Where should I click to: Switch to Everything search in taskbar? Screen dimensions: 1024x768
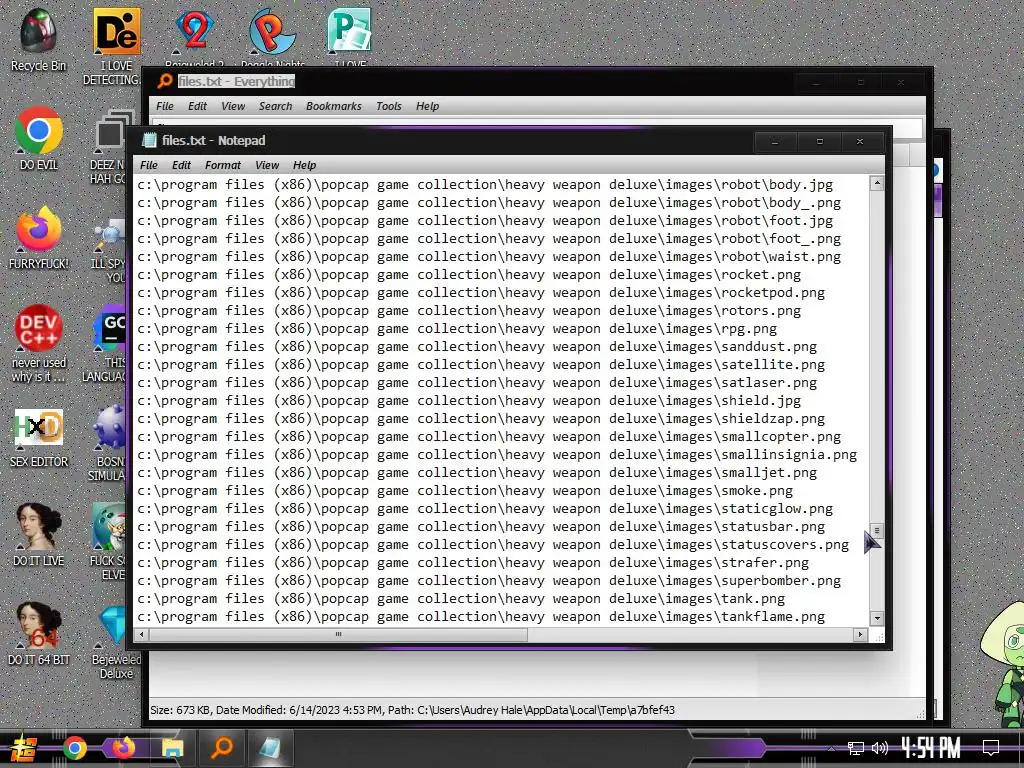click(221, 748)
